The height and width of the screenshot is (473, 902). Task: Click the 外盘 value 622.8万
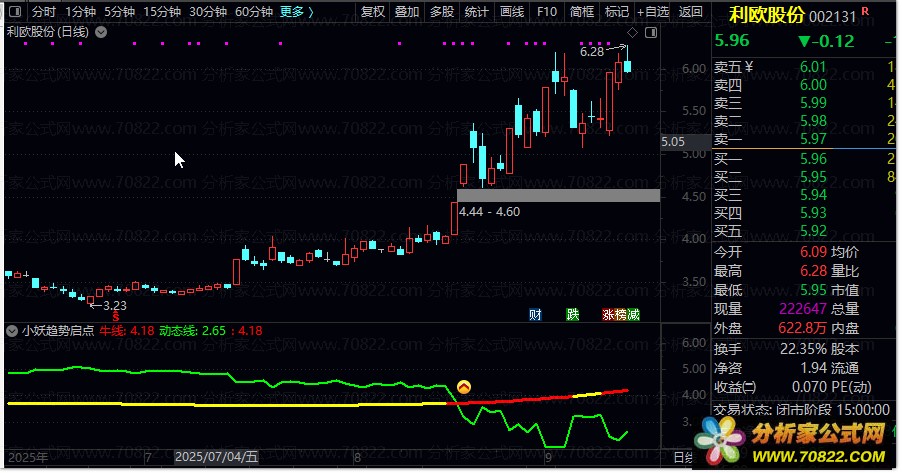pyautogui.click(x=802, y=329)
